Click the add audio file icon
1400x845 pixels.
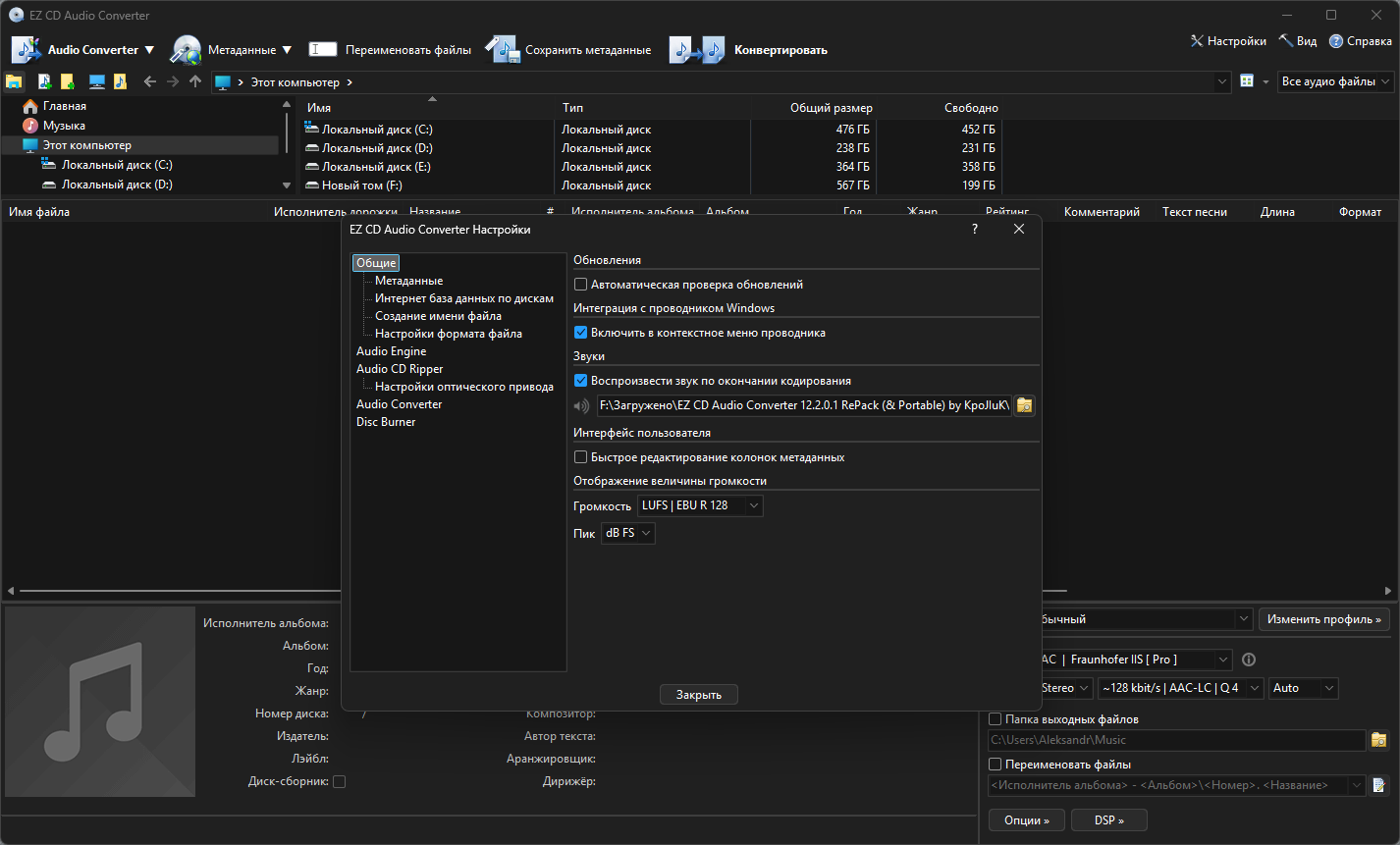pyautogui.click(x=44, y=81)
